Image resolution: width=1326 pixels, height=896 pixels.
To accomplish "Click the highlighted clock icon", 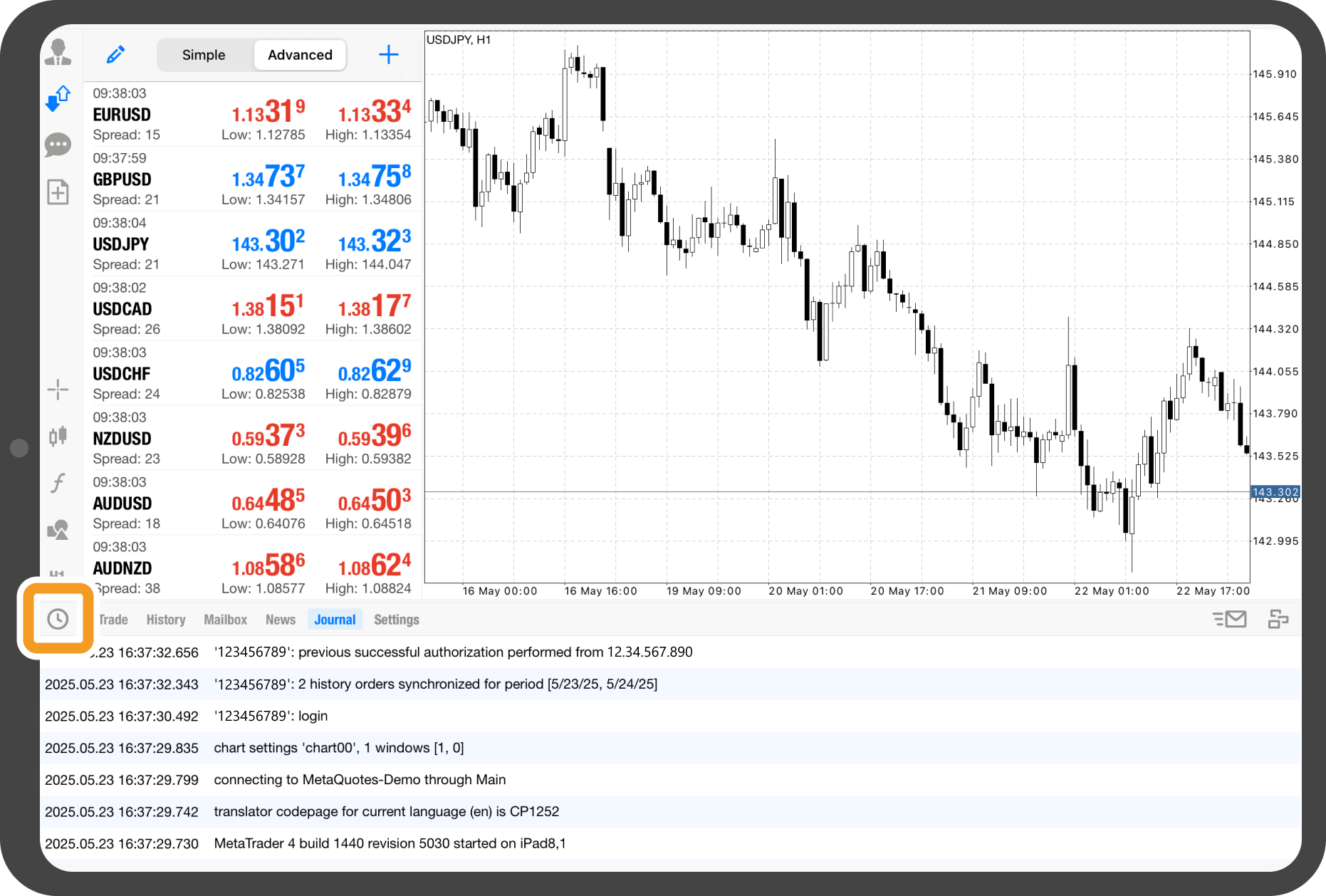I will 58,619.
